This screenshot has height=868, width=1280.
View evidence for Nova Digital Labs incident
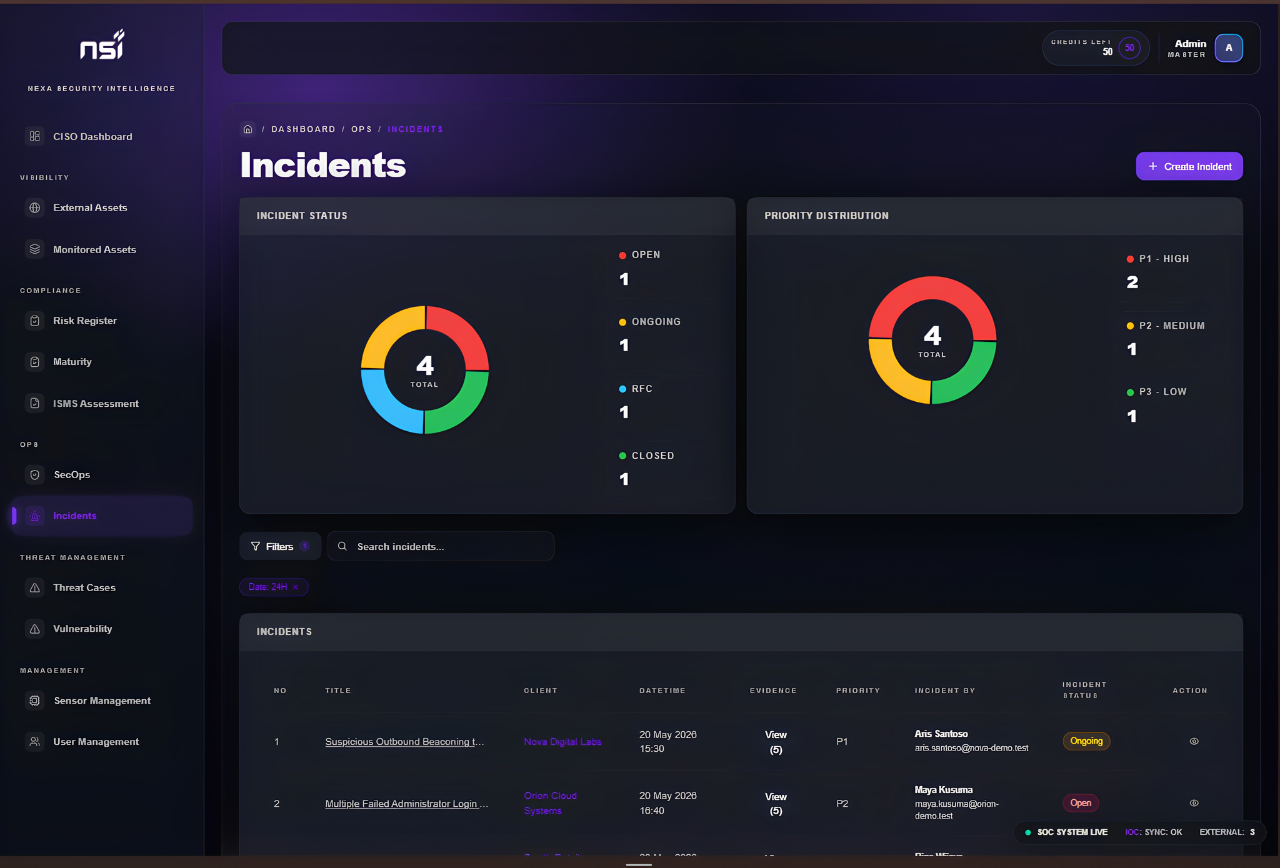coord(776,742)
